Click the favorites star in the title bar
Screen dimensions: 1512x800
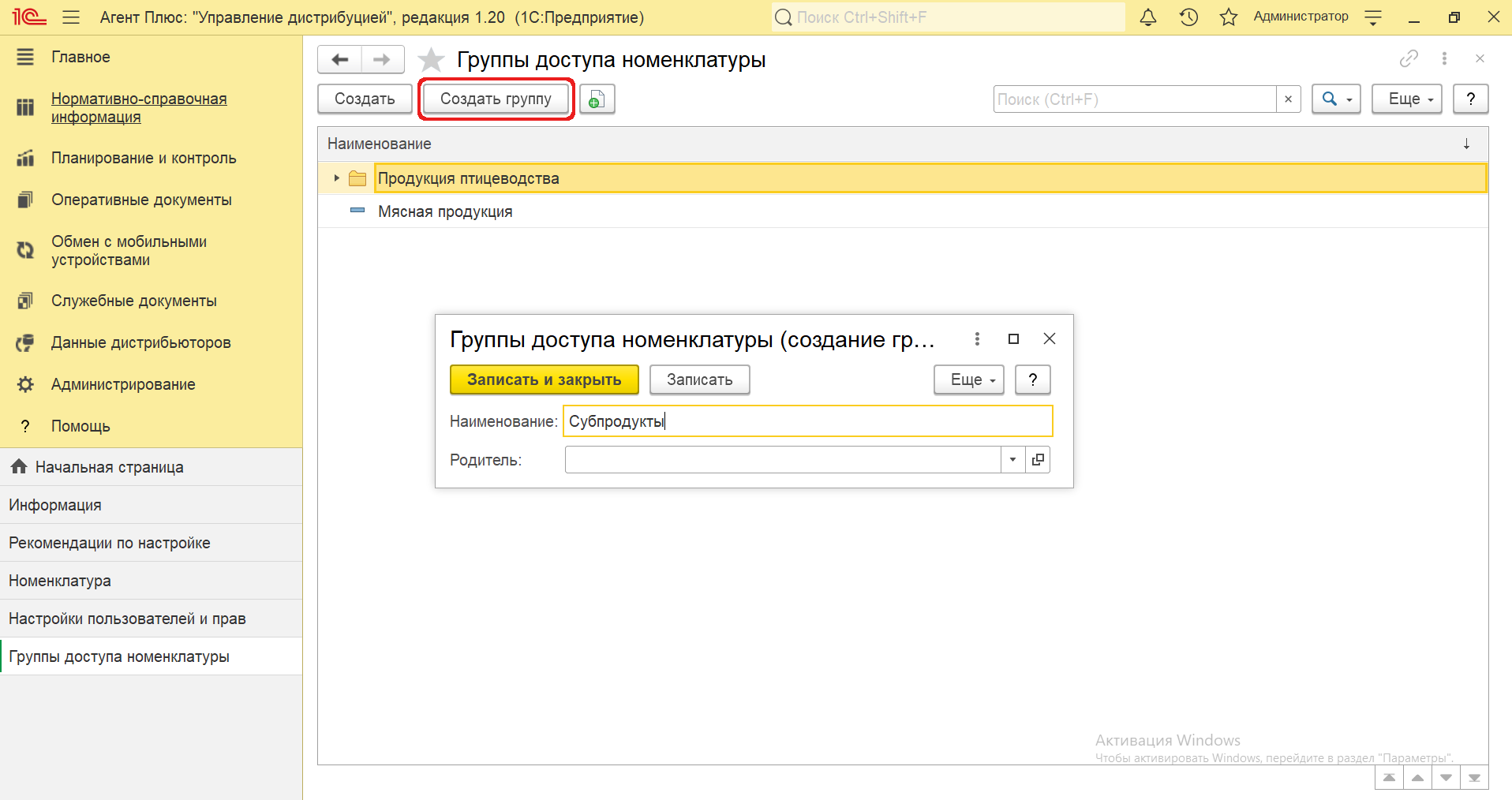click(x=1229, y=17)
